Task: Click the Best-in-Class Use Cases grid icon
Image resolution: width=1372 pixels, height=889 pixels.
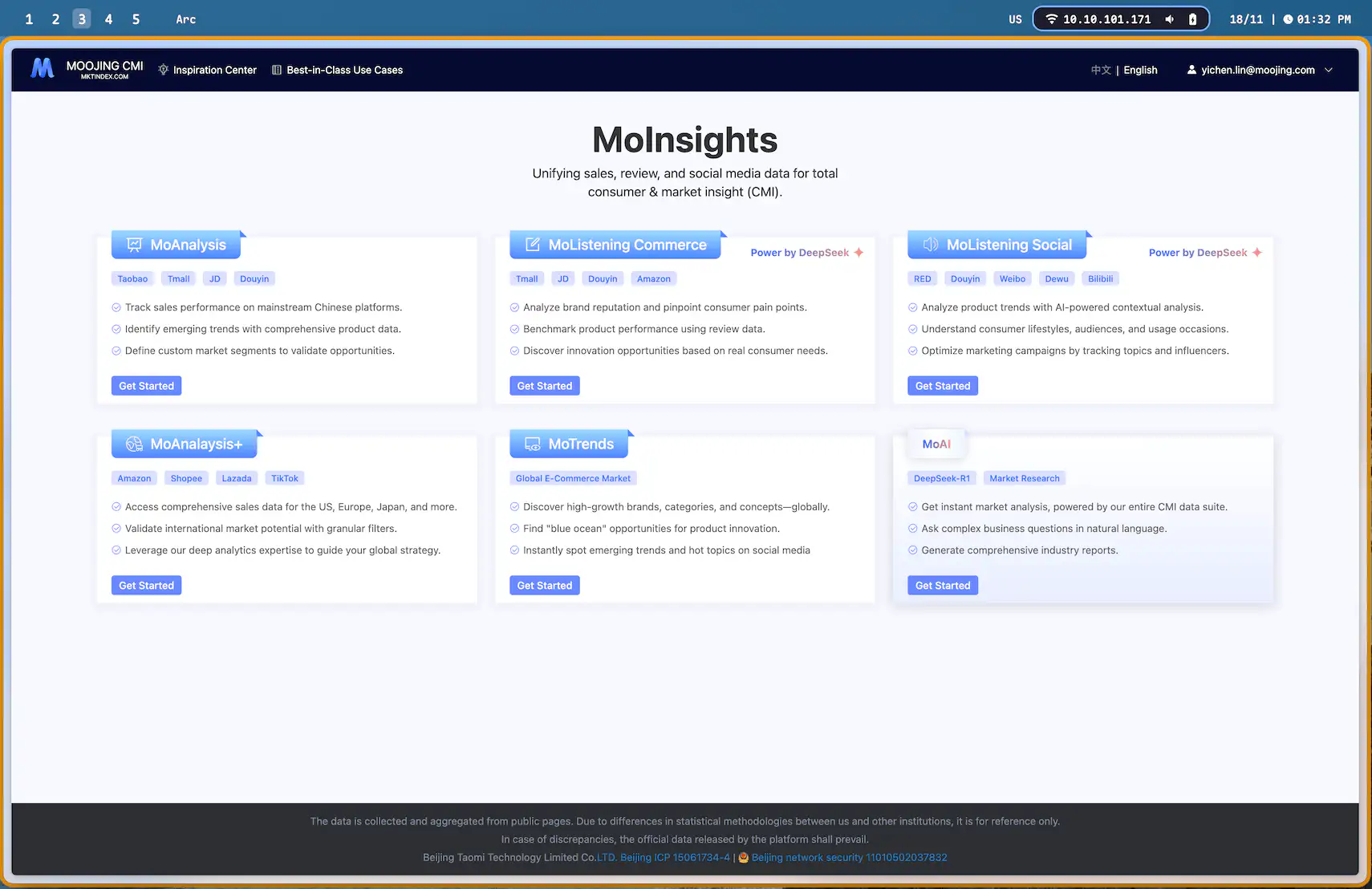Action: [276, 70]
